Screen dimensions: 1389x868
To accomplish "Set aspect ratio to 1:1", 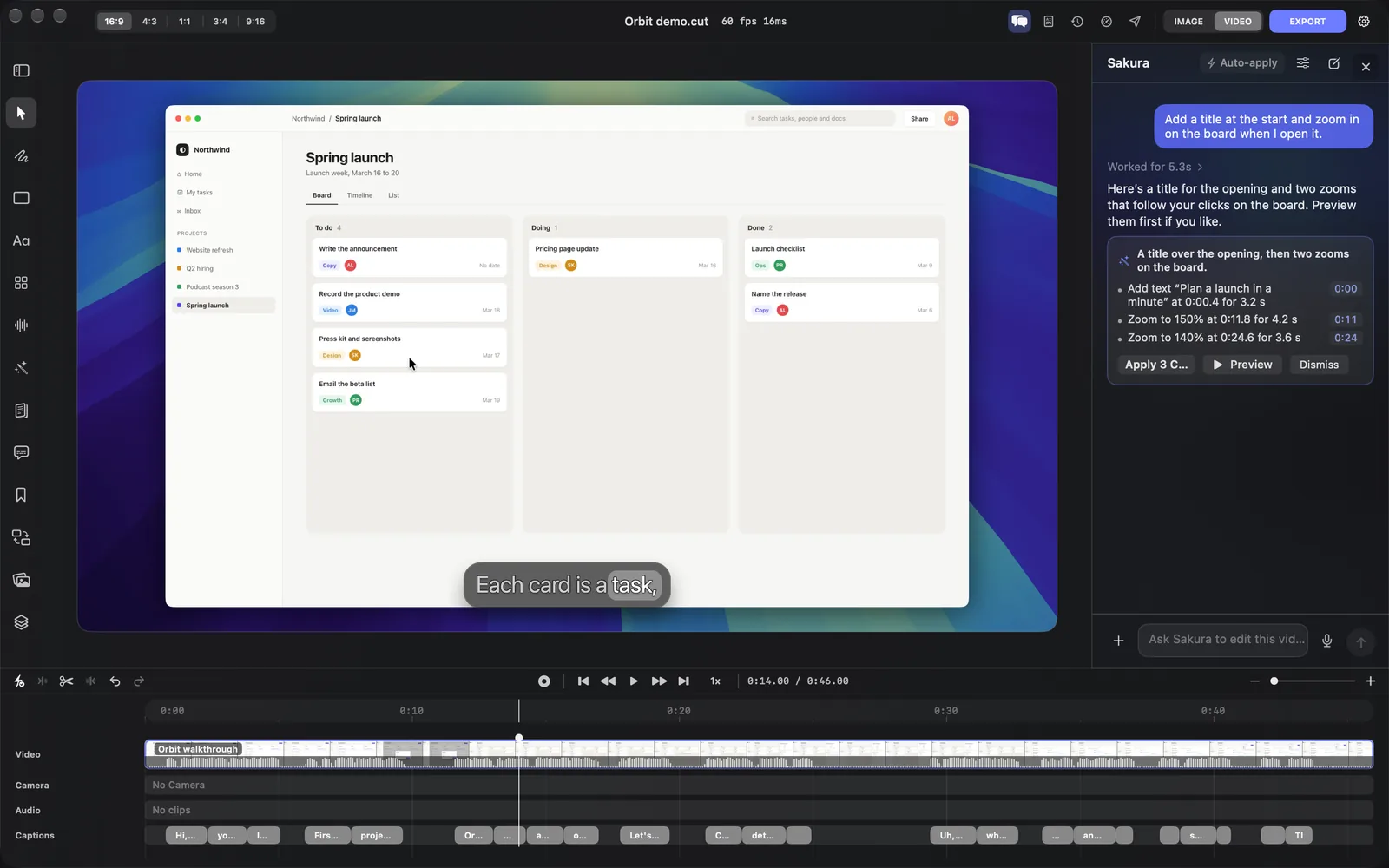I will tap(185, 22).
